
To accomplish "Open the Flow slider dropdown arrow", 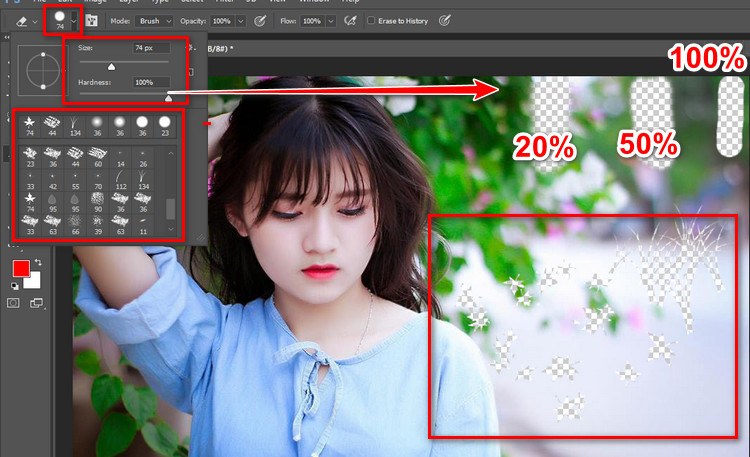I will (331, 21).
